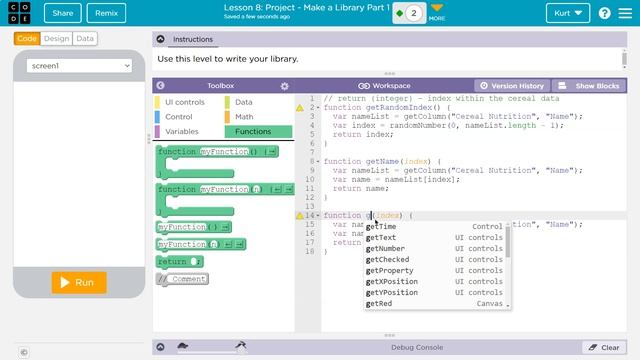This screenshot has width=640, height=360.
Task: Click the Comment block
Action: (182, 279)
